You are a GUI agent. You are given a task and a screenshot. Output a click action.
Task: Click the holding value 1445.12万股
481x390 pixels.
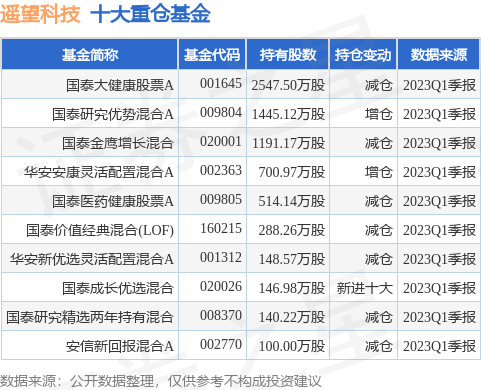click(288, 114)
